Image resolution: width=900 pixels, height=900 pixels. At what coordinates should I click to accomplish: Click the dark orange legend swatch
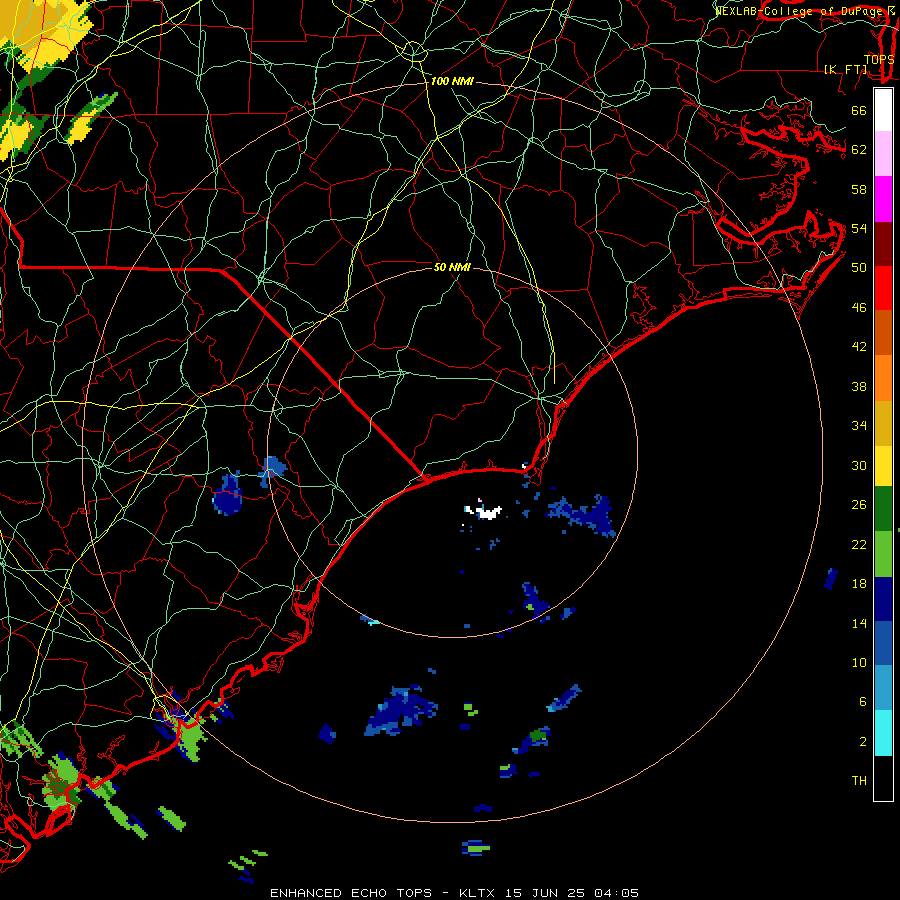tap(883, 332)
